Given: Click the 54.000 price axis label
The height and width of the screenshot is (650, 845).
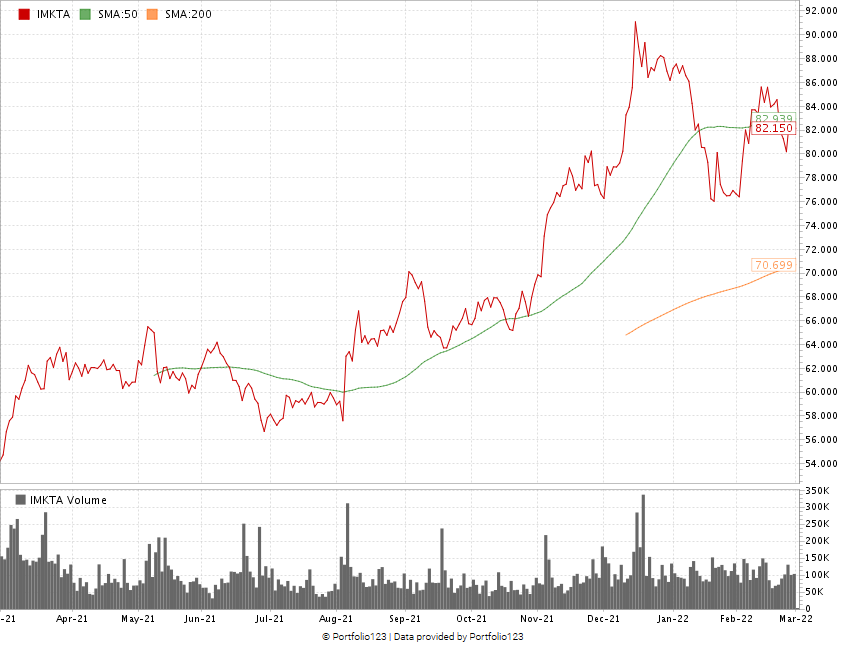Looking at the screenshot, I should 821,464.
